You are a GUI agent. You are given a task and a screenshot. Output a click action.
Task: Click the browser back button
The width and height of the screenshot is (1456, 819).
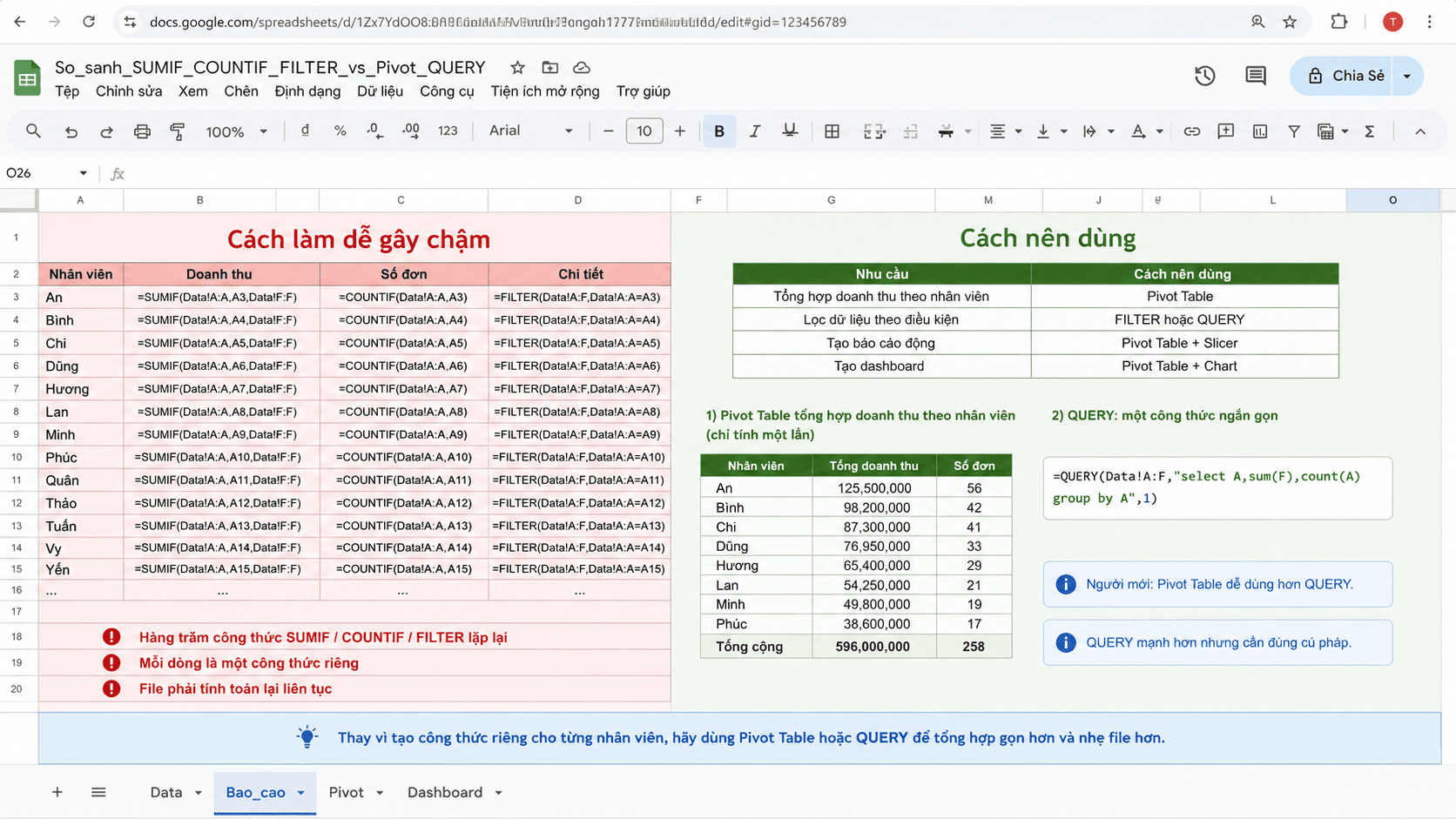pos(20,22)
